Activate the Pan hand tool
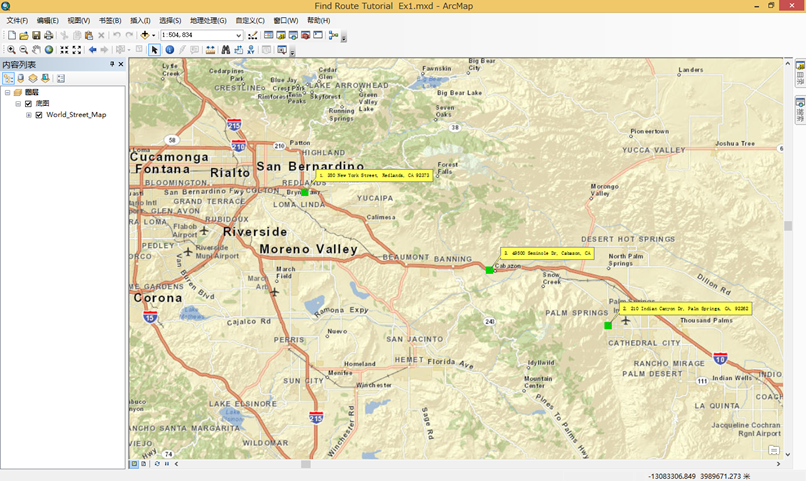 tap(36, 50)
